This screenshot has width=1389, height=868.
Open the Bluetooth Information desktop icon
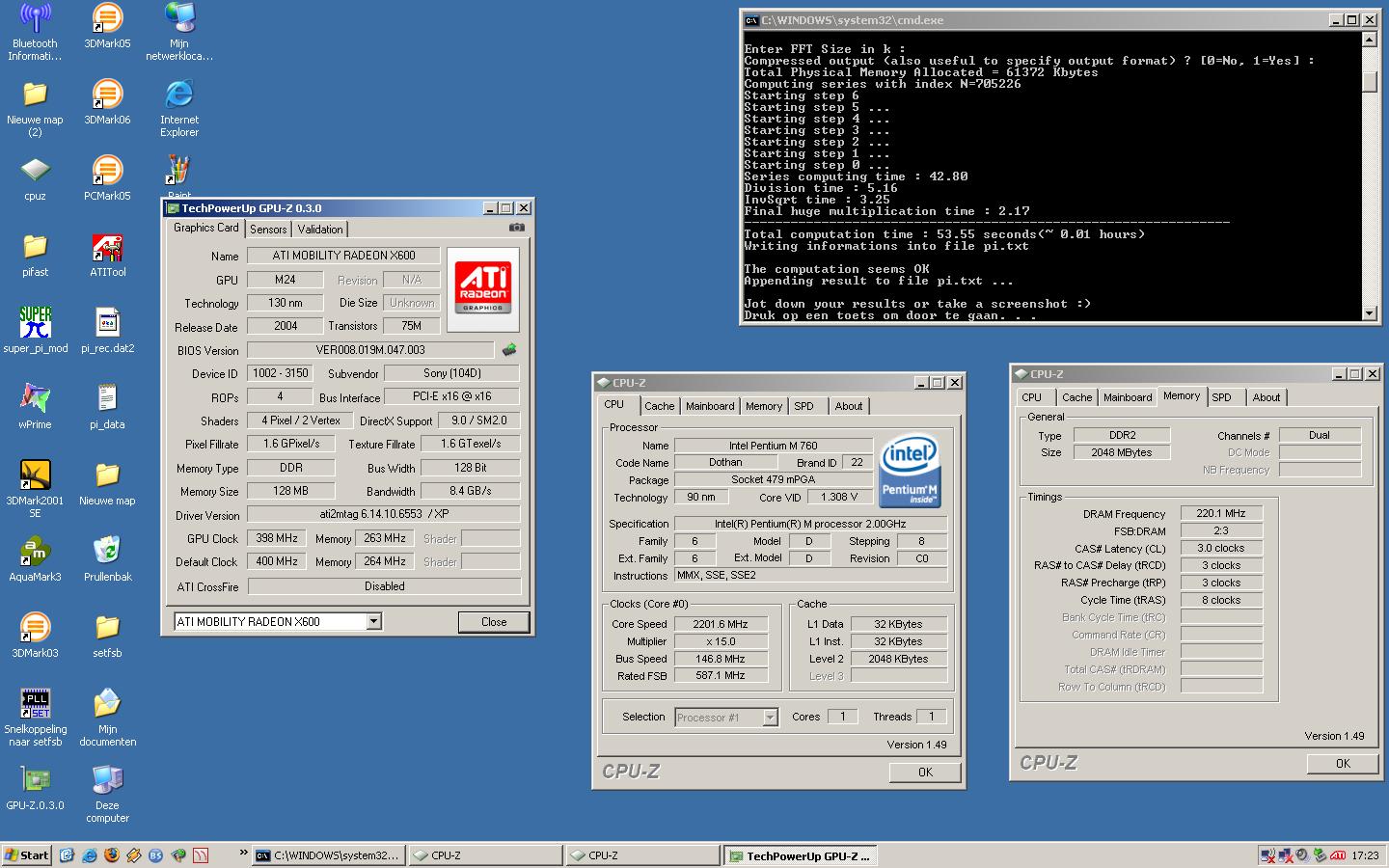click(36, 31)
